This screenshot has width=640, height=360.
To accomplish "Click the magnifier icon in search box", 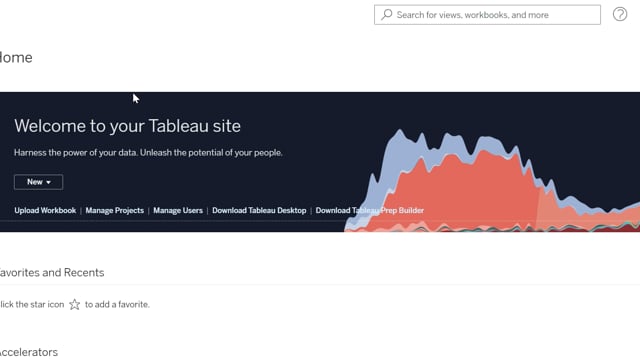I will coord(387,15).
